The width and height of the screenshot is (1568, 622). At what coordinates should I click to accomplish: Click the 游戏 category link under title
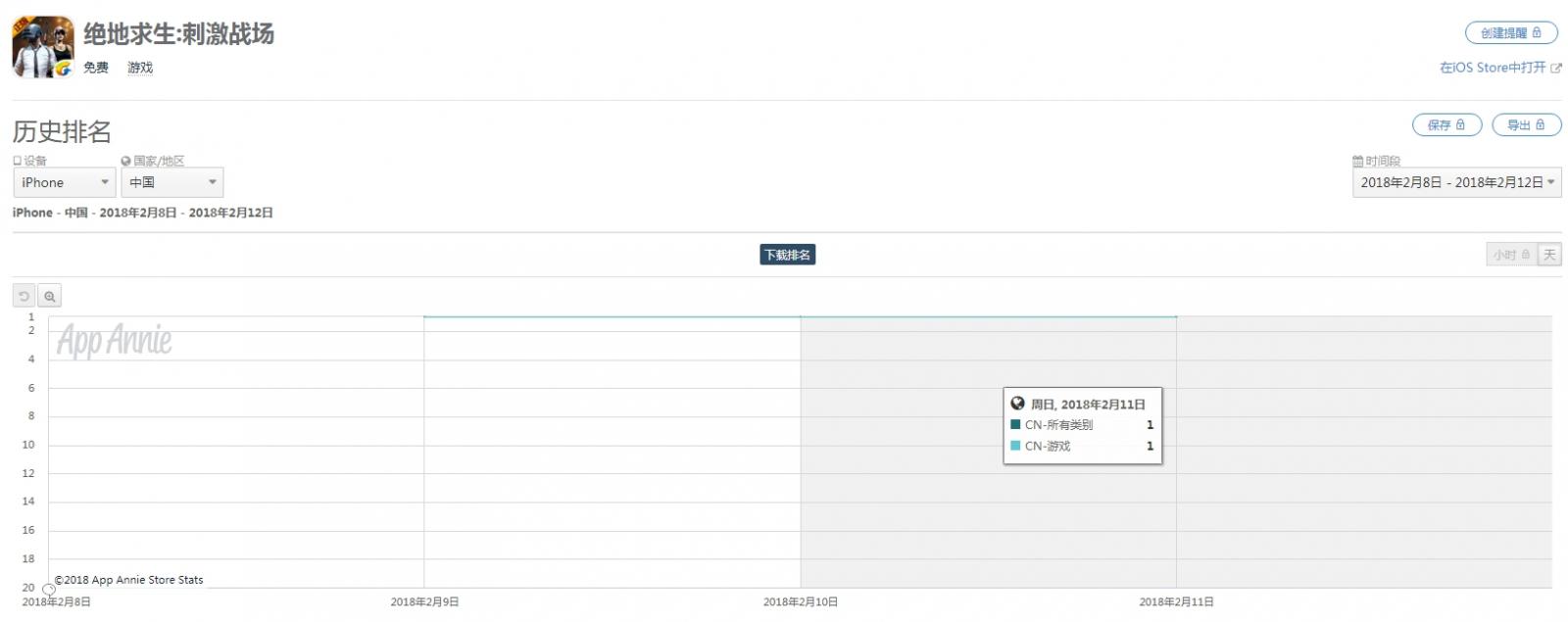[140, 68]
